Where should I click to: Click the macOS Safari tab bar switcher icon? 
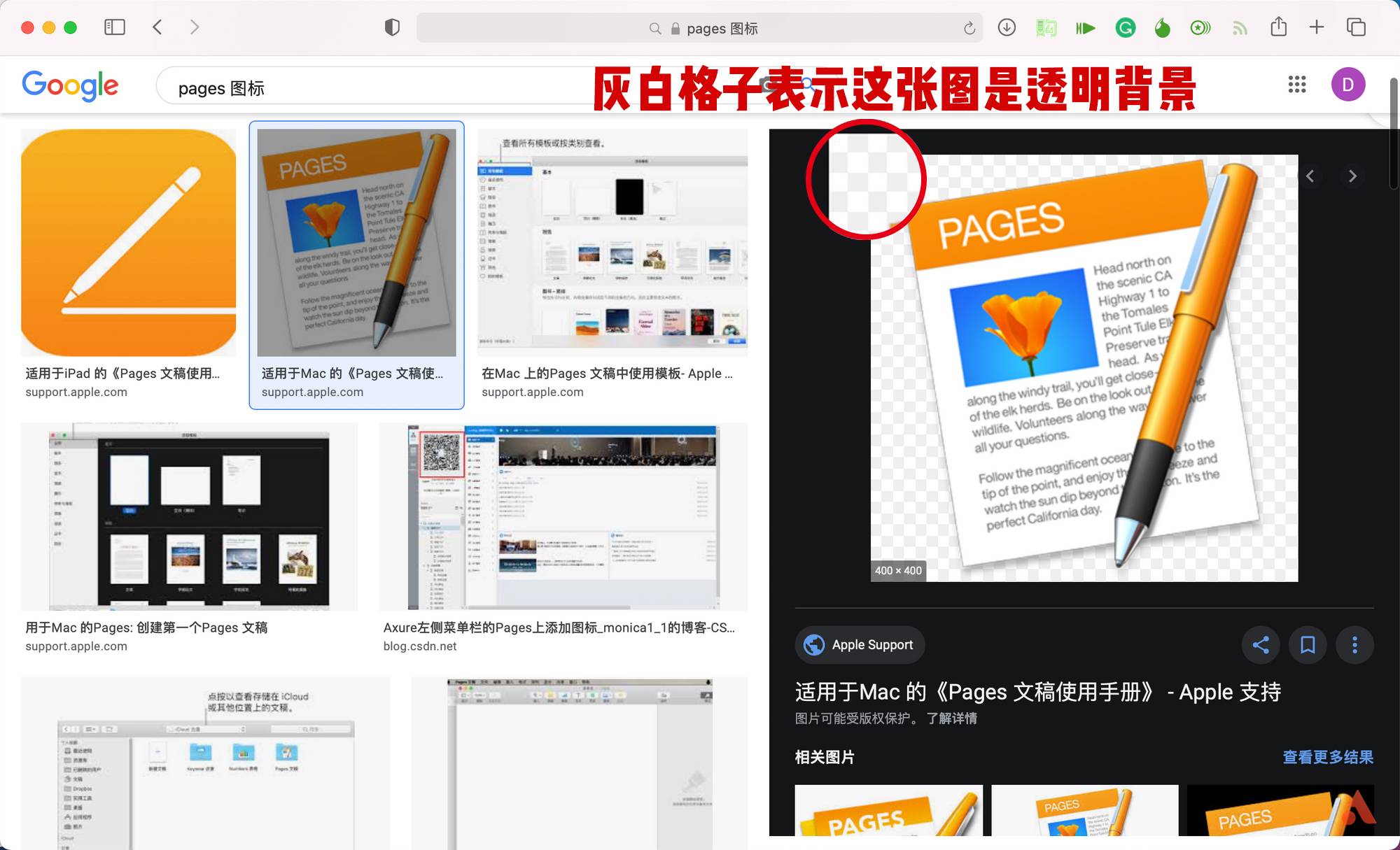click(x=1357, y=27)
